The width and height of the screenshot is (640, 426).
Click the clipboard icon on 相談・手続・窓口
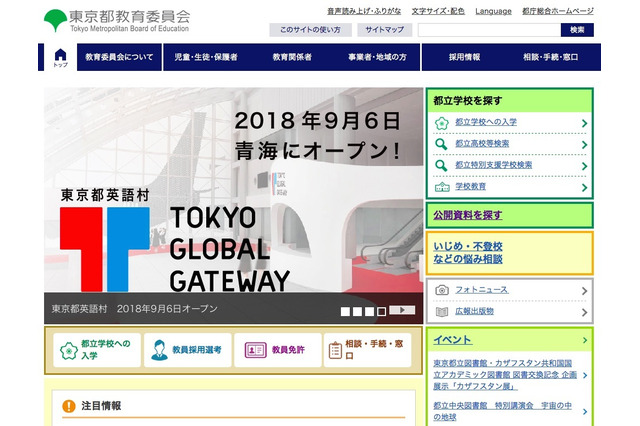333,350
